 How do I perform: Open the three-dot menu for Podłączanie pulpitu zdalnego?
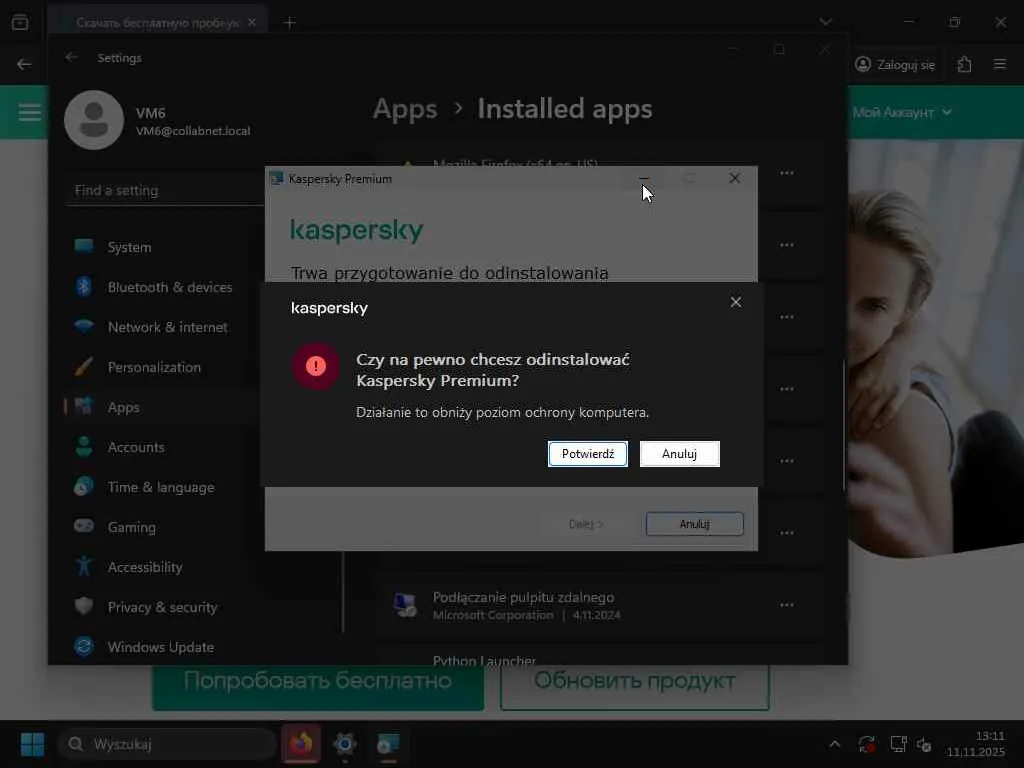click(786, 605)
